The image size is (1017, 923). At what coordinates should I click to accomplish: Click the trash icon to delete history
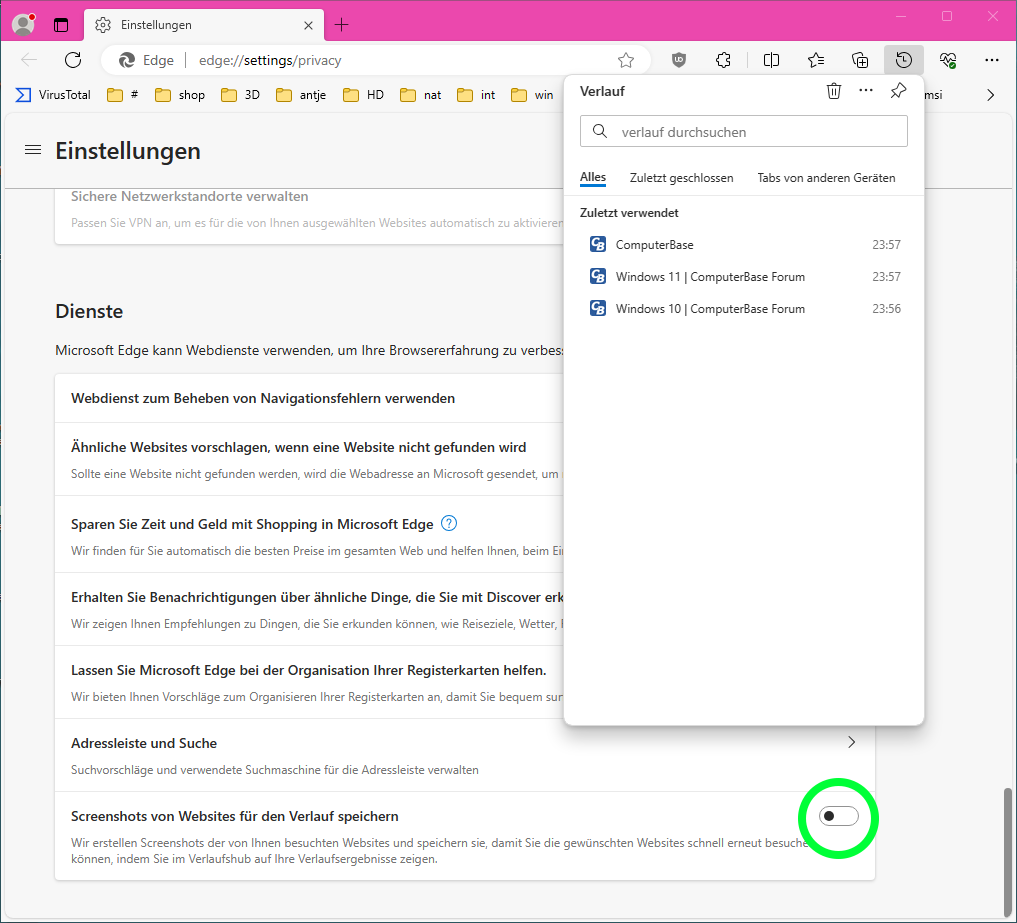833,91
